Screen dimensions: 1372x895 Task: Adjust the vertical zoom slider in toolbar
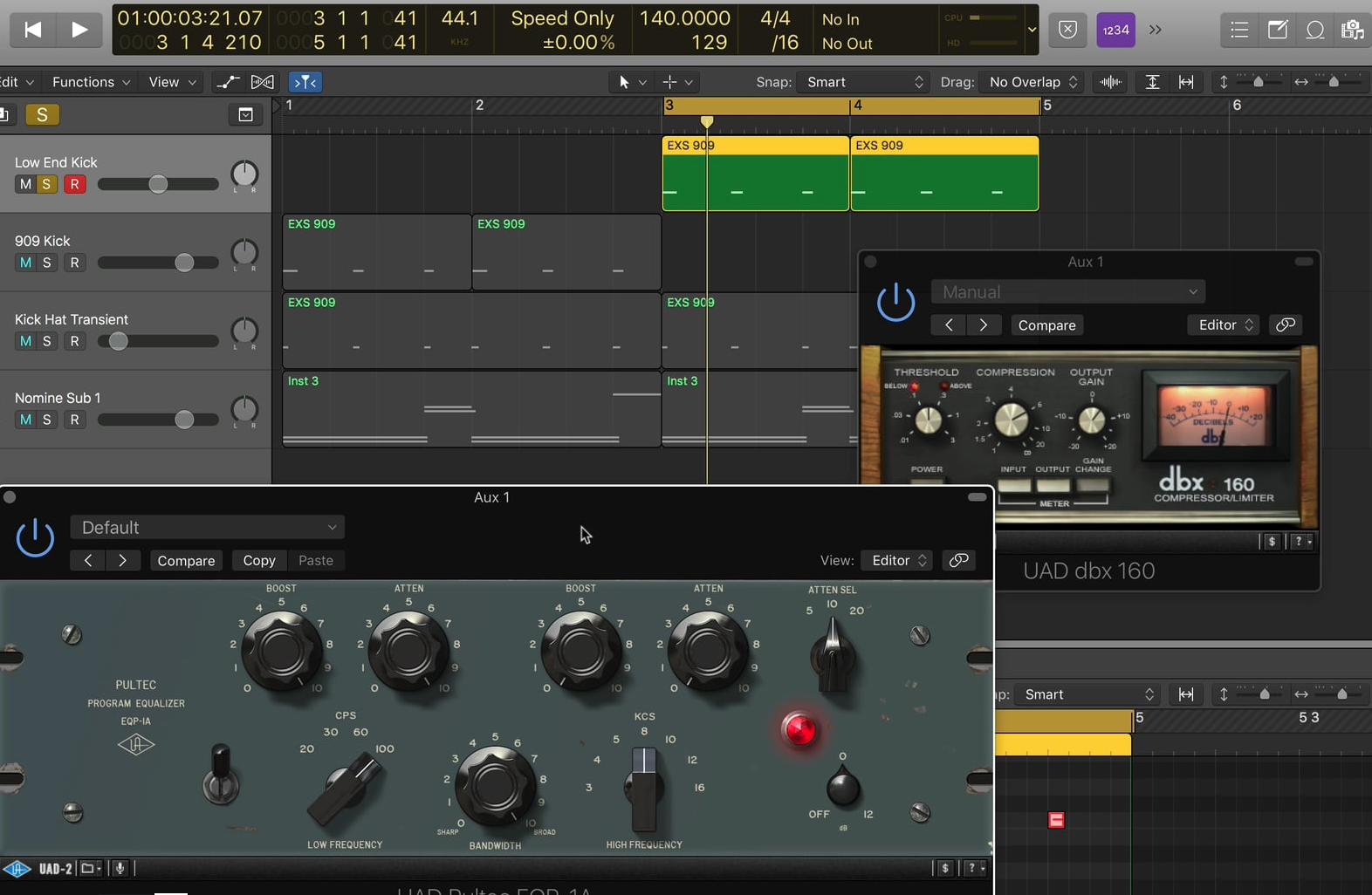[1258, 82]
